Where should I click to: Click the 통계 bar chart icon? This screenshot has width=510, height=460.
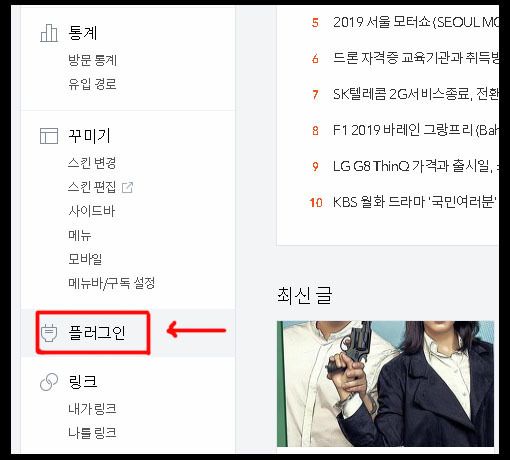click(x=49, y=33)
